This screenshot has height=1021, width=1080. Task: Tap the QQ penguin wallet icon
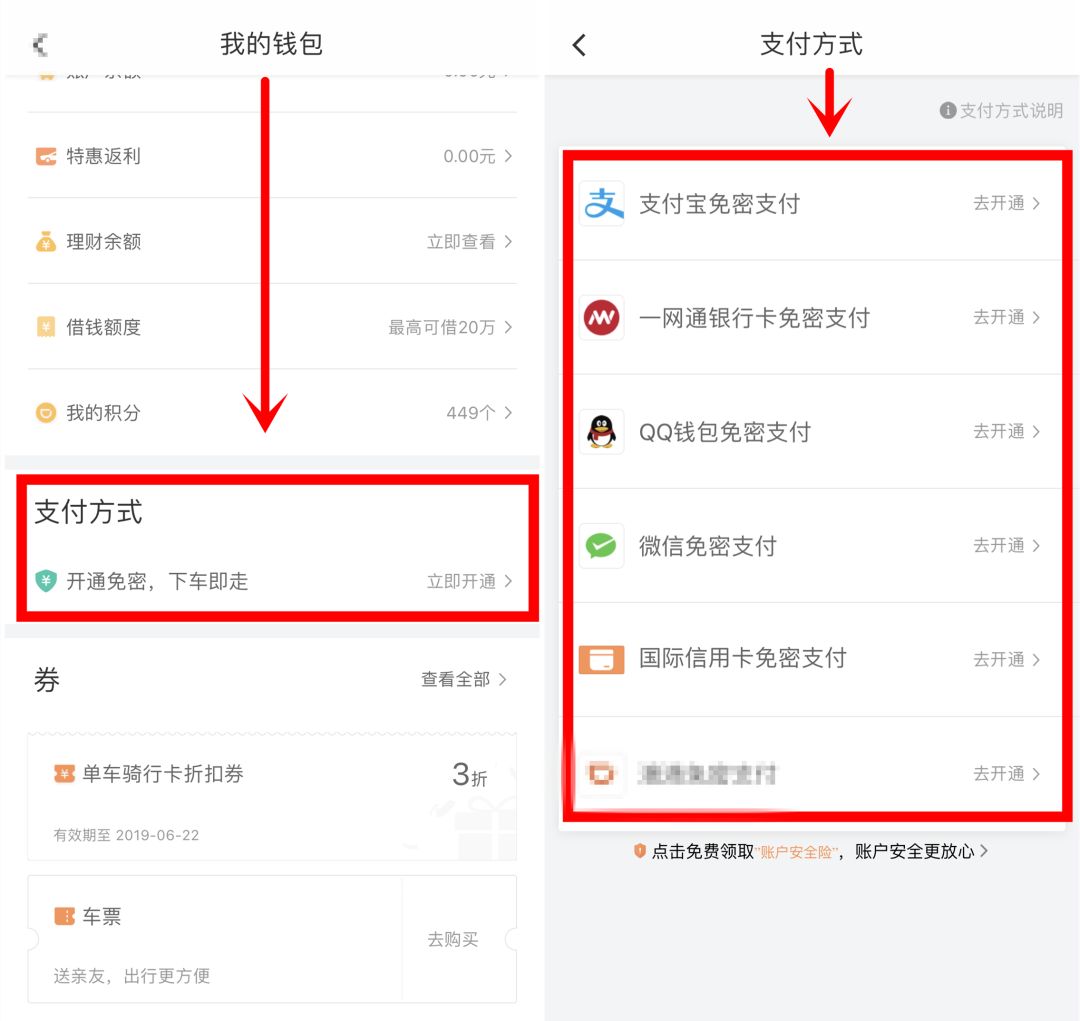click(601, 432)
